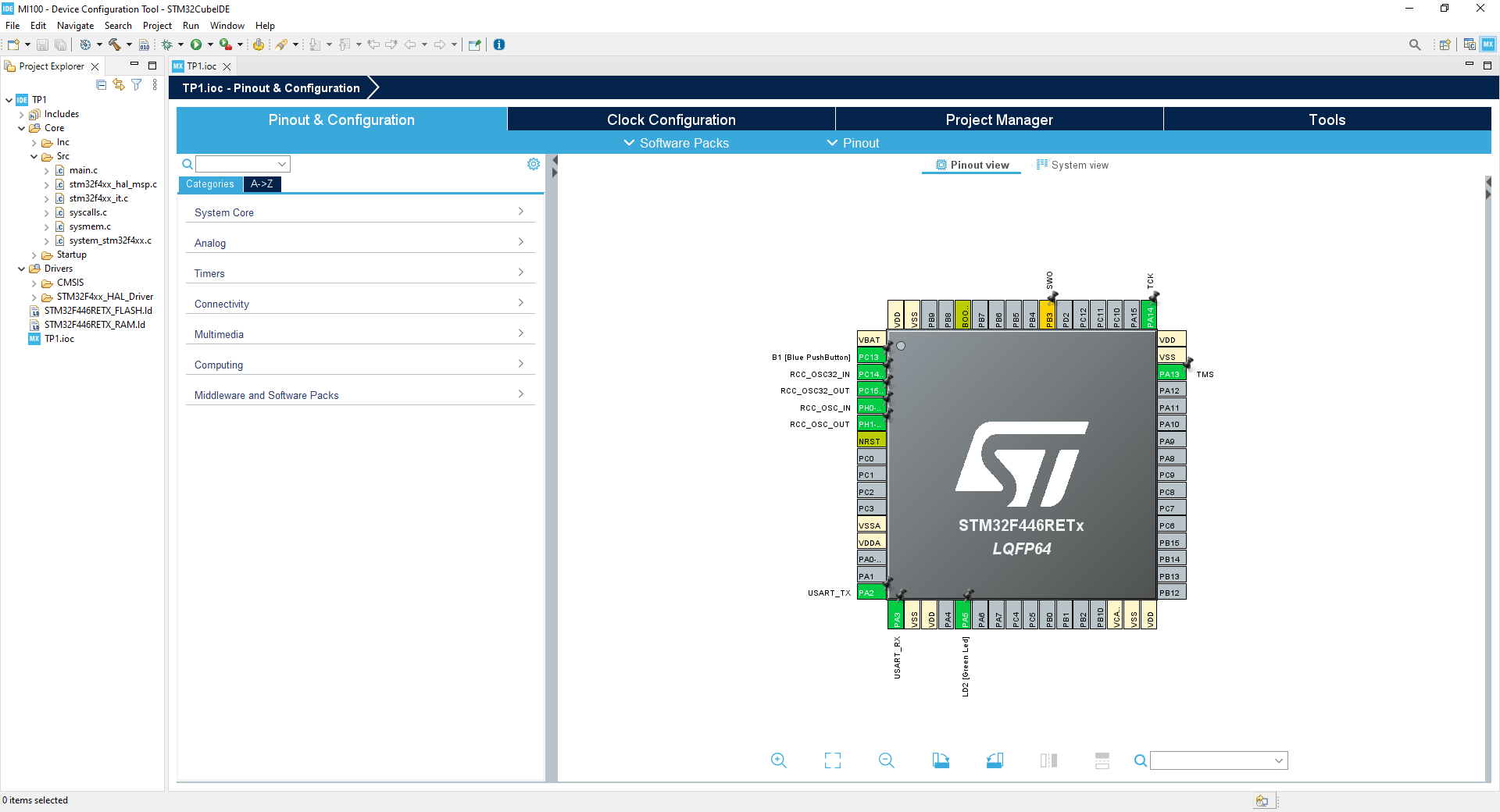The image size is (1500, 812).
Task: Click the pin search field below chip
Action: point(1219,760)
